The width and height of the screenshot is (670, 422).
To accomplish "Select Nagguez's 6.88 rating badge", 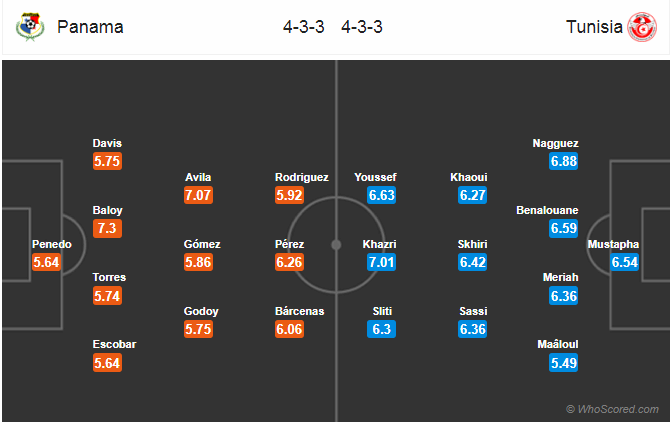I will pyautogui.click(x=564, y=161).
